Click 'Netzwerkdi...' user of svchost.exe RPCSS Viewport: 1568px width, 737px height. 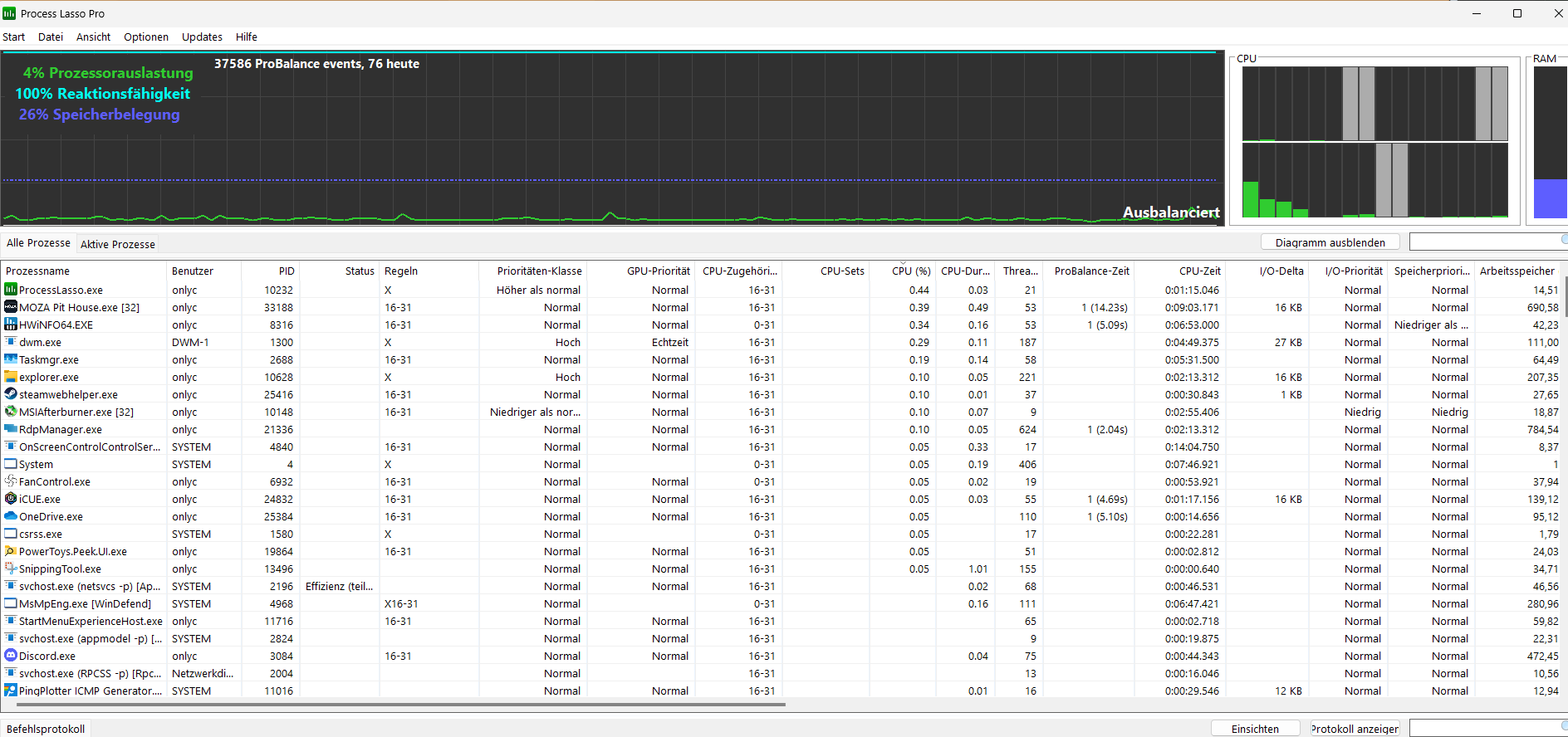click(203, 673)
